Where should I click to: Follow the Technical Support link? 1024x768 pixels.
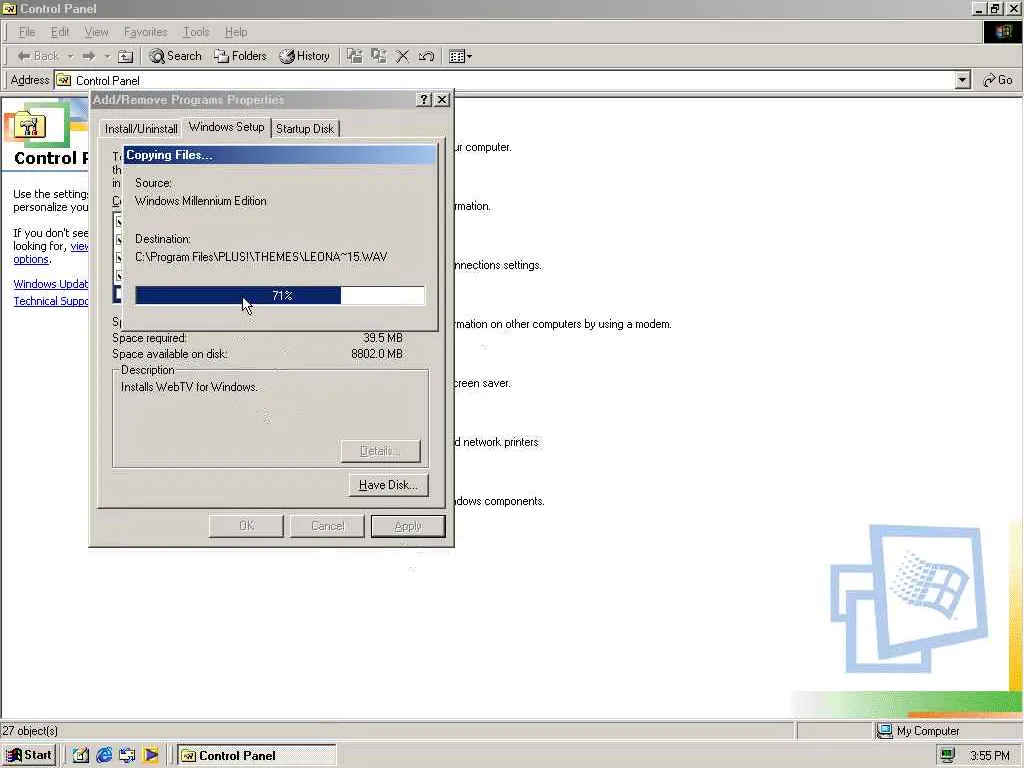tap(50, 301)
